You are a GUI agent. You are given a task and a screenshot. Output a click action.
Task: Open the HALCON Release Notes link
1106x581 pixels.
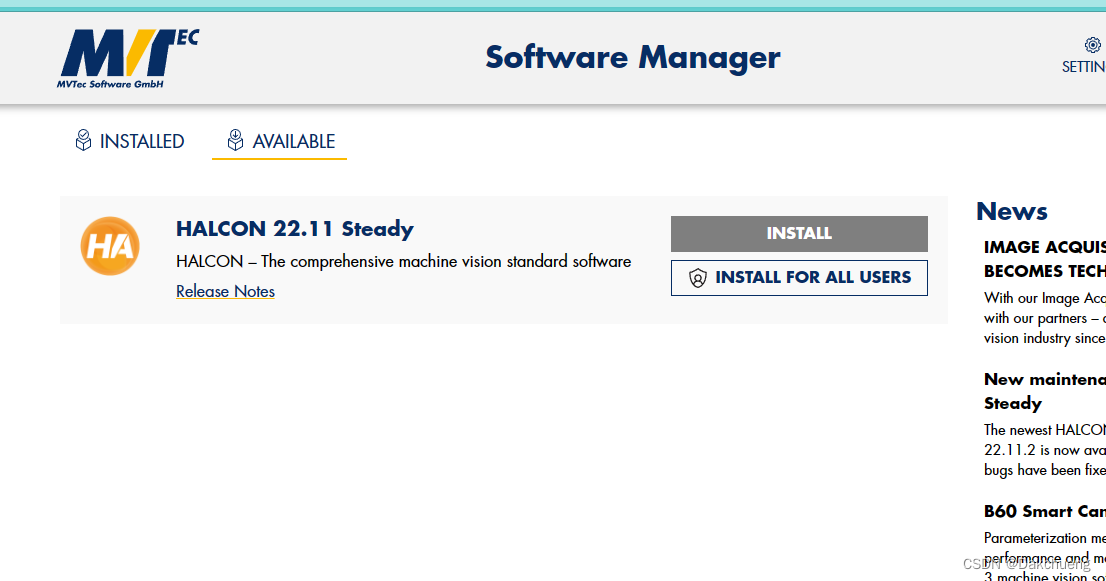pyautogui.click(x=225, y=291)
